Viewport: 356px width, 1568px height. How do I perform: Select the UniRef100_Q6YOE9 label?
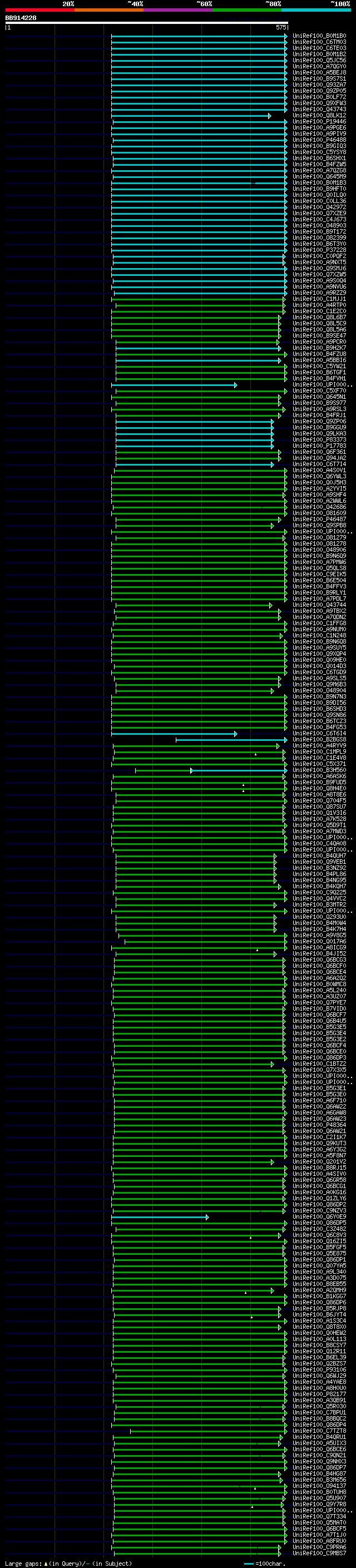[x=319, y=1218]
